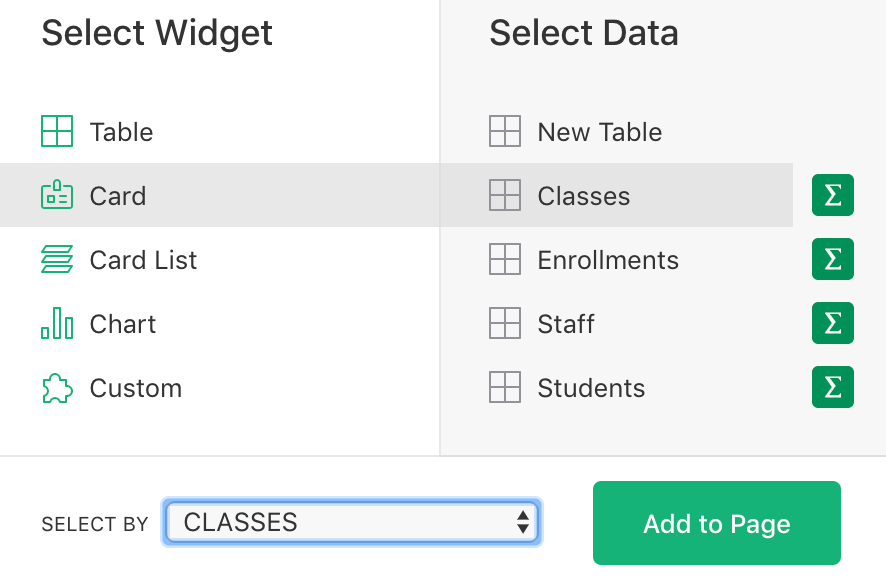Click the dropdown stepper arrows on CLASSES
Image resolution: width=886 pixels, height=585 pixels.
coord(523,522)
